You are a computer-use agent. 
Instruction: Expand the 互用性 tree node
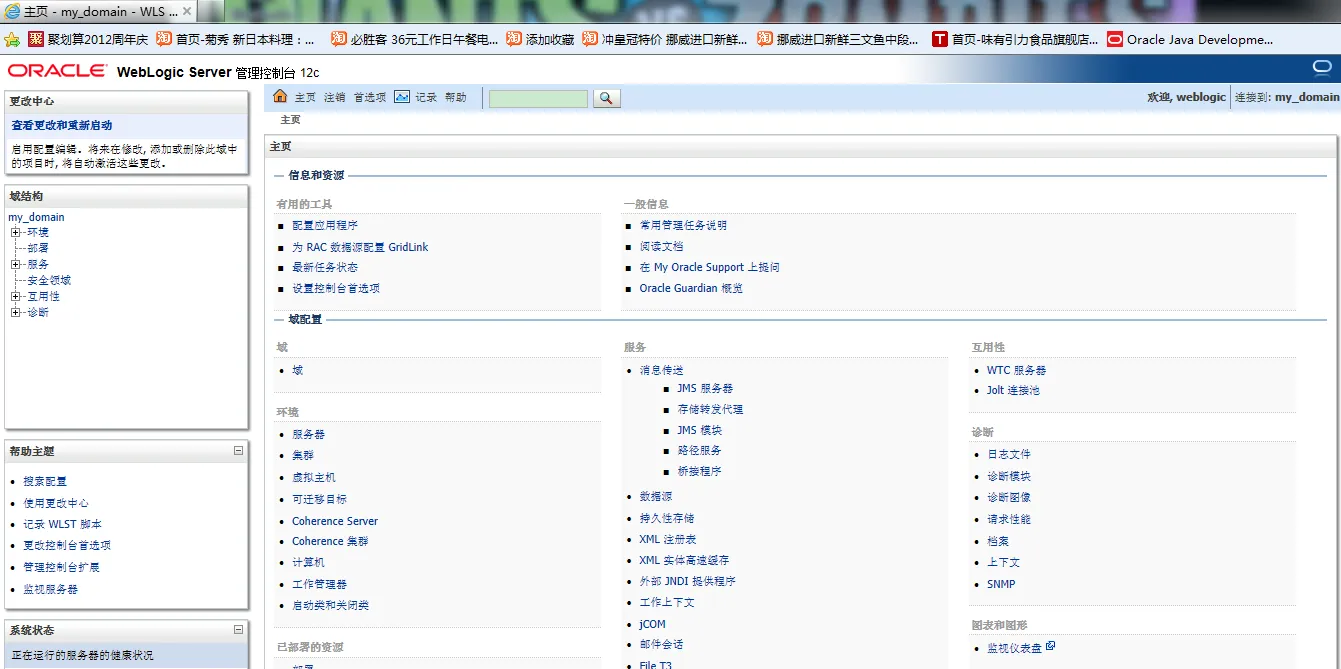[16, 297]
